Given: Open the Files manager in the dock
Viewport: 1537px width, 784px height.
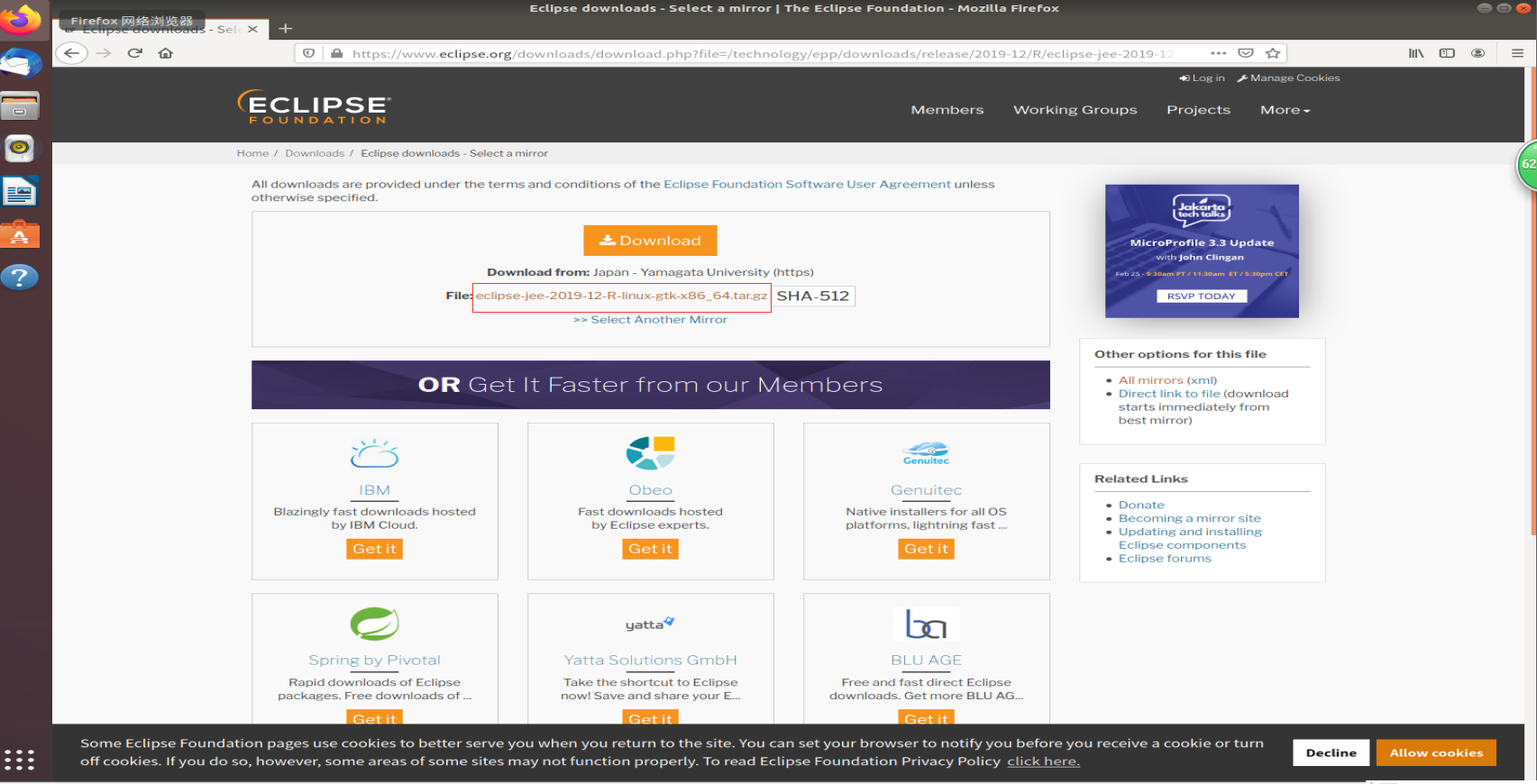Looking at the screenshot, I should click(20, 106).
